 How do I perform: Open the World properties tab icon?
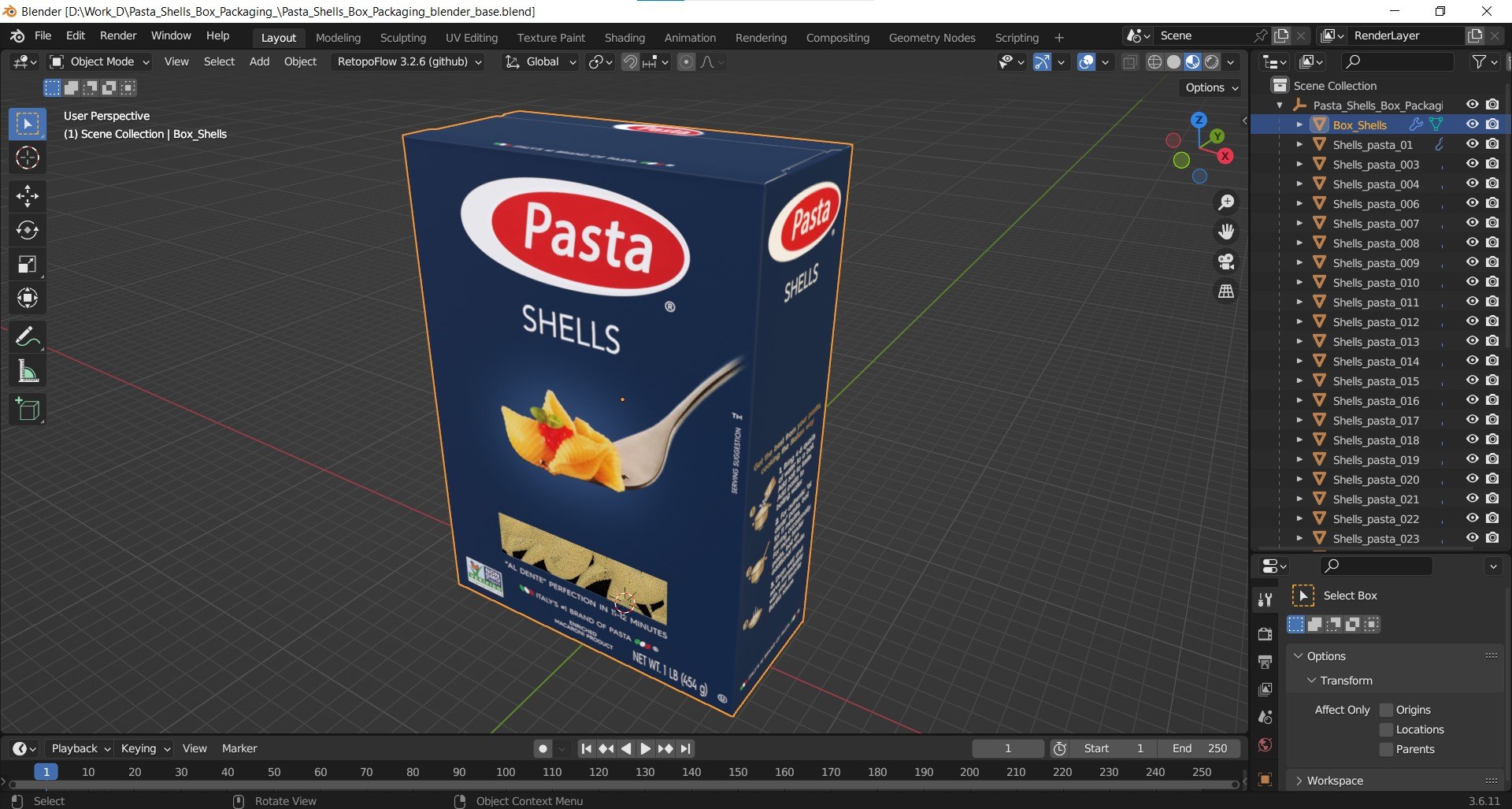(x=1266, y=745)
